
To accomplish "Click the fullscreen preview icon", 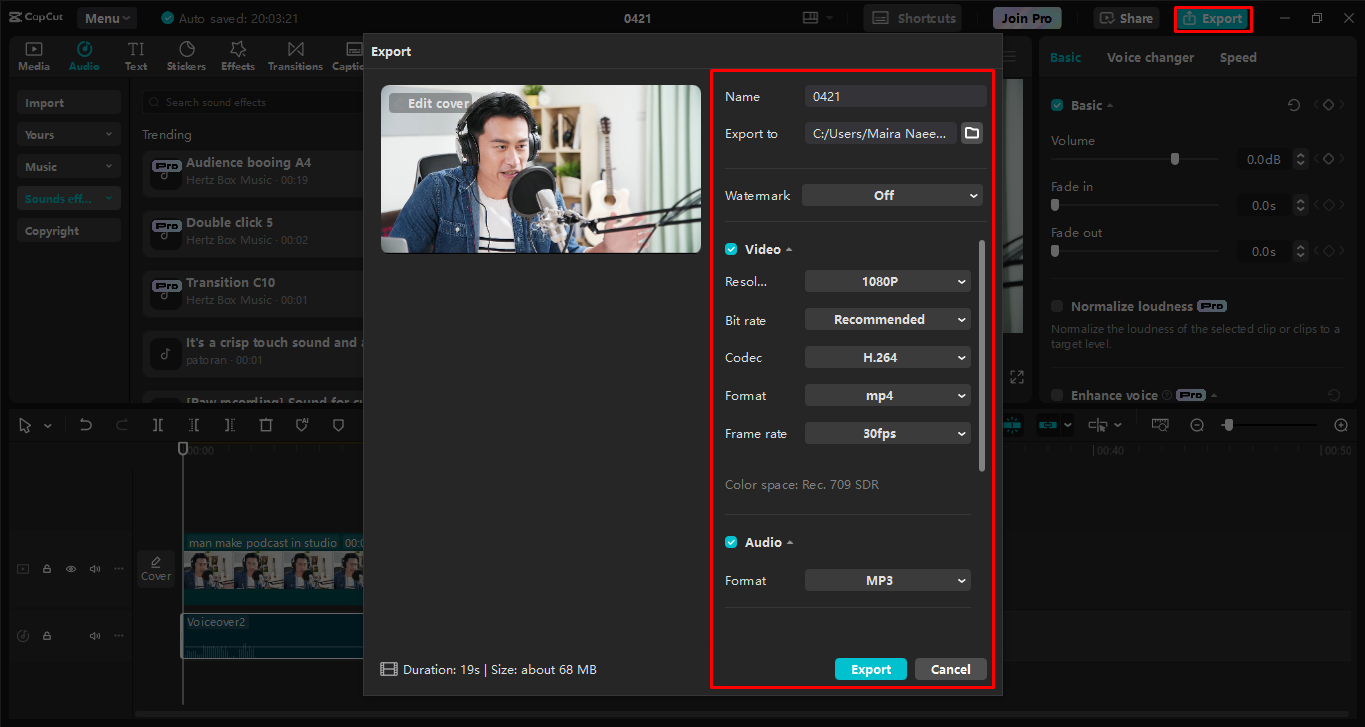I will (x=1017, y=377).
